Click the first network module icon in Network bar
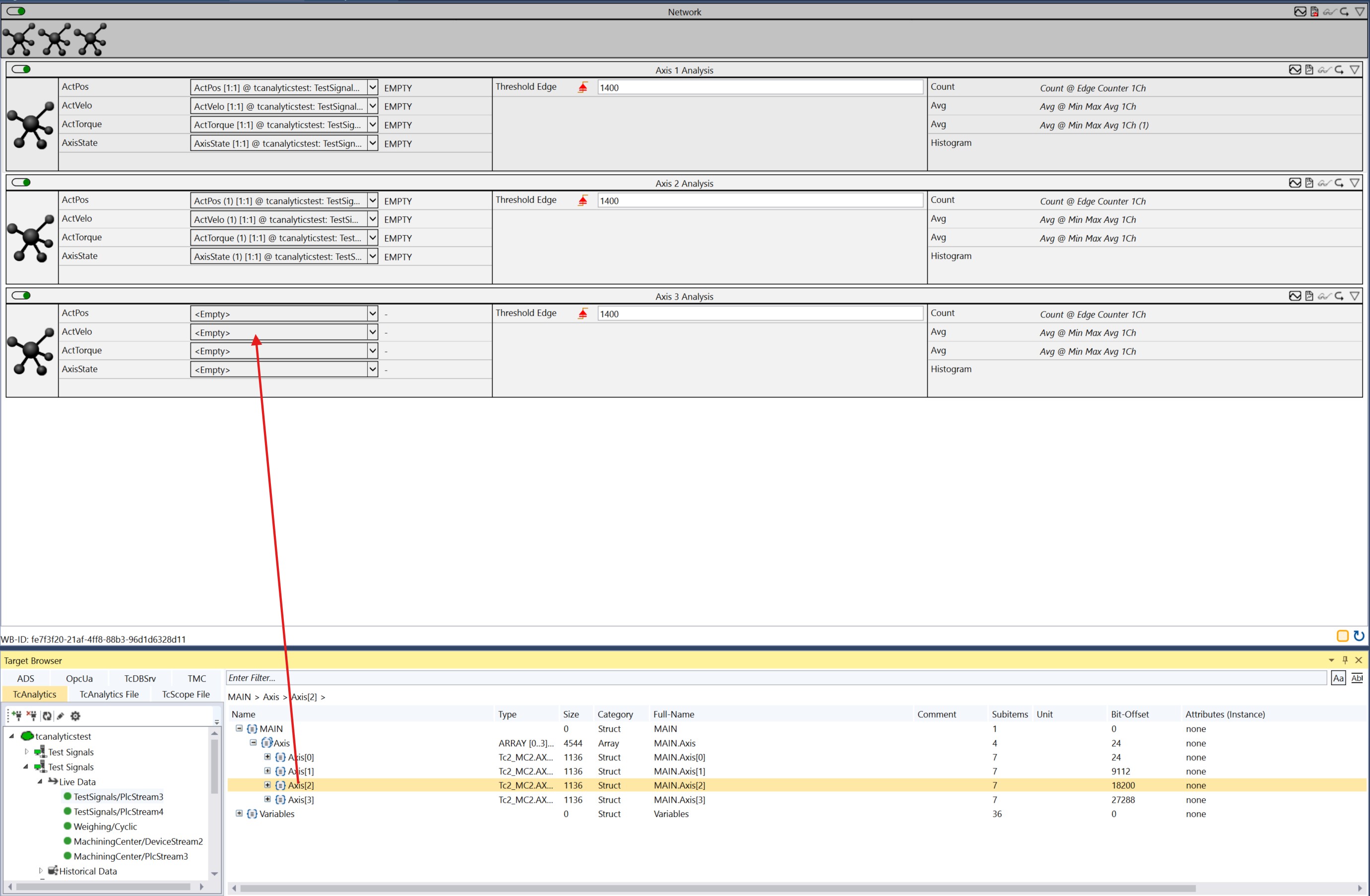The height and width of the screenshot is (896, 1370). [19, 39]
